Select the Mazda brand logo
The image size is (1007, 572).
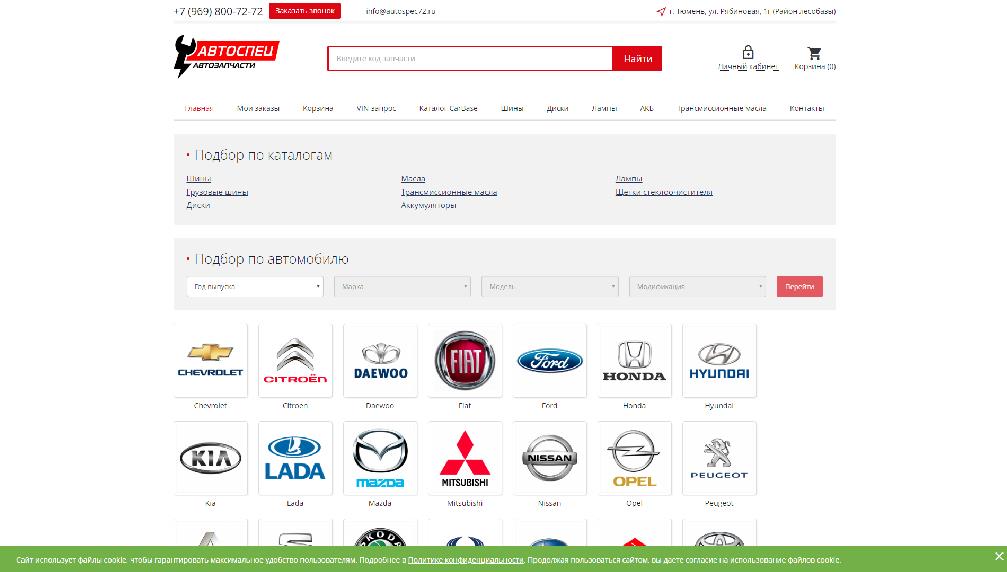click(380, 458)
